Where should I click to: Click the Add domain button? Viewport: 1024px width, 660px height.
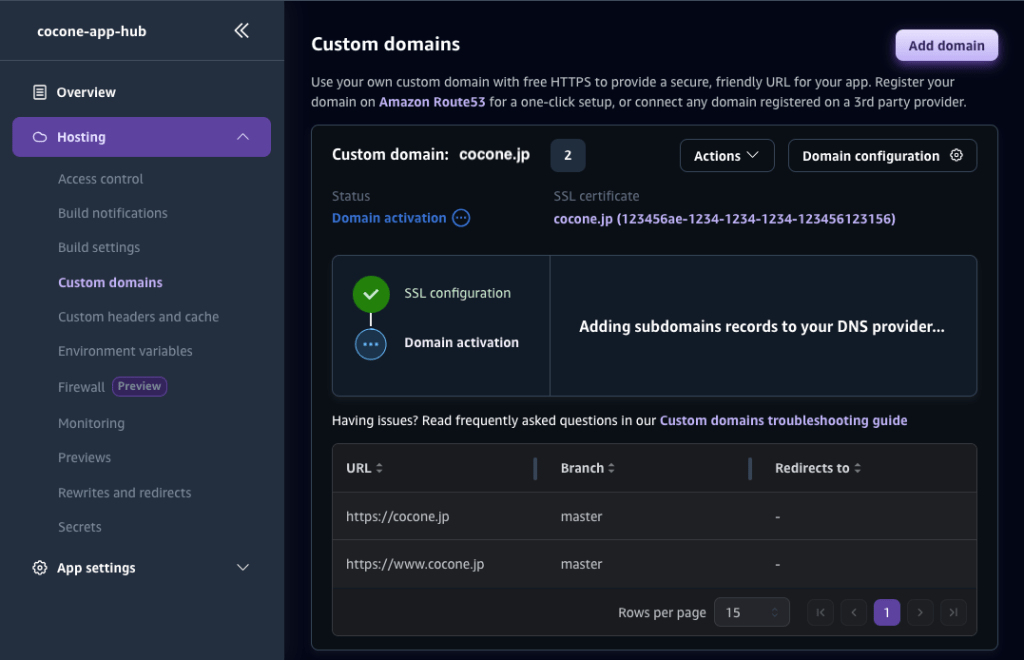[x=946, y=45]
